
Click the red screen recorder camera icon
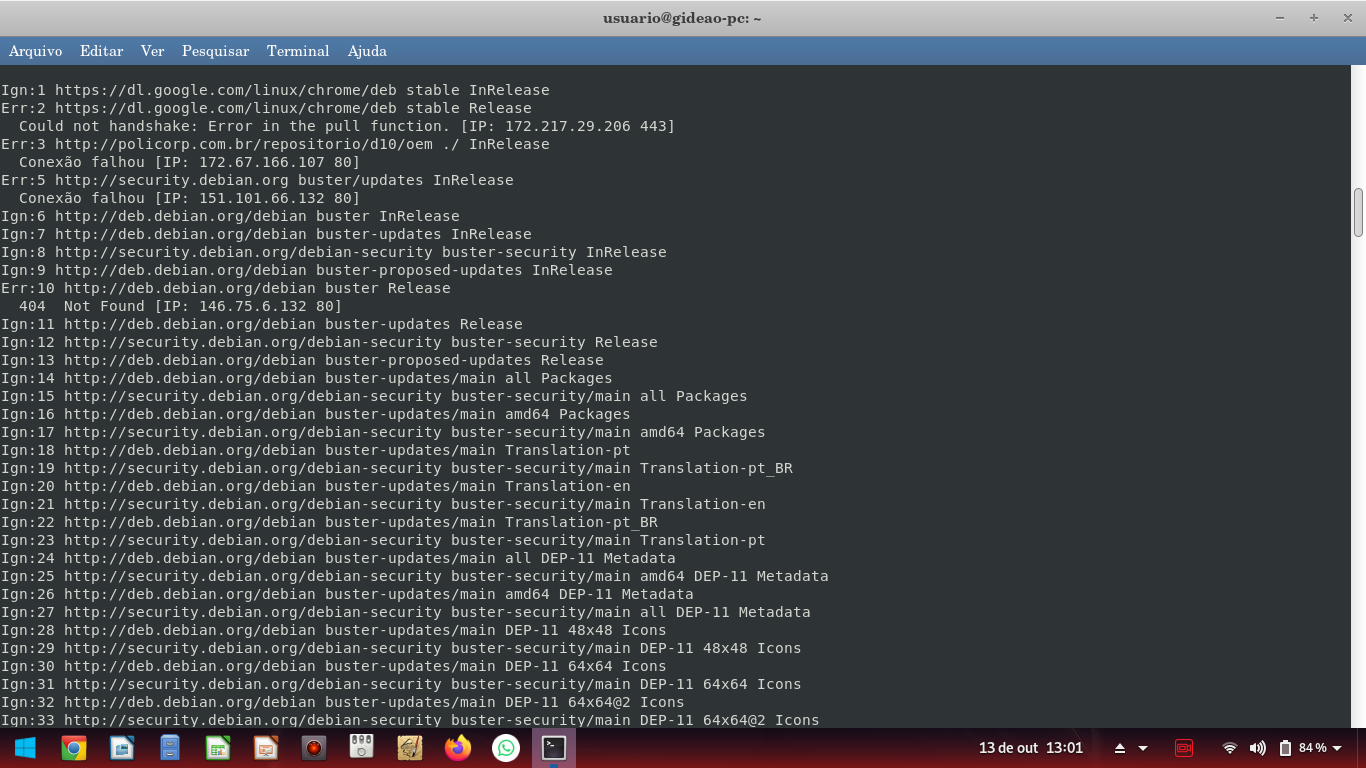pyautogui.click(x=1184, y=748)
